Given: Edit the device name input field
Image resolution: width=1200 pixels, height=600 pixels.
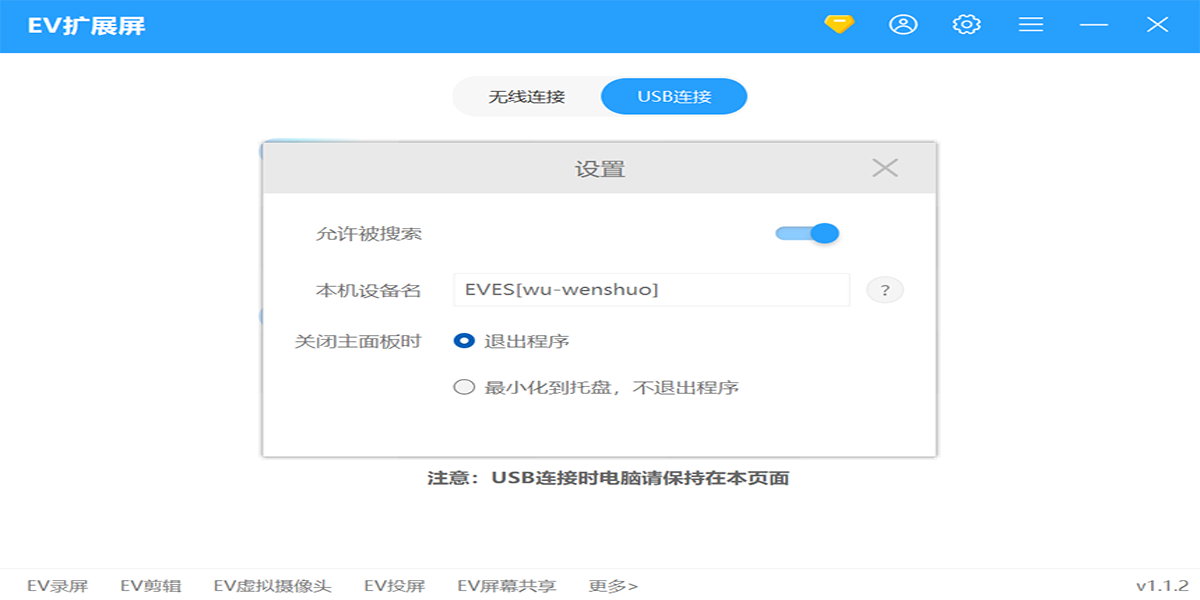Looking at the screenshot, I should point(650,289).
